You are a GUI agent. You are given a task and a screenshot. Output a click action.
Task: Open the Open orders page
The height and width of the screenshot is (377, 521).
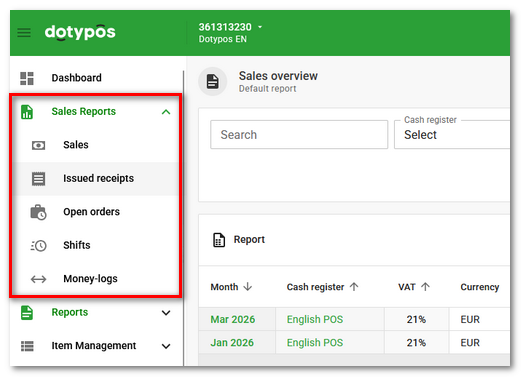(91, 212)
